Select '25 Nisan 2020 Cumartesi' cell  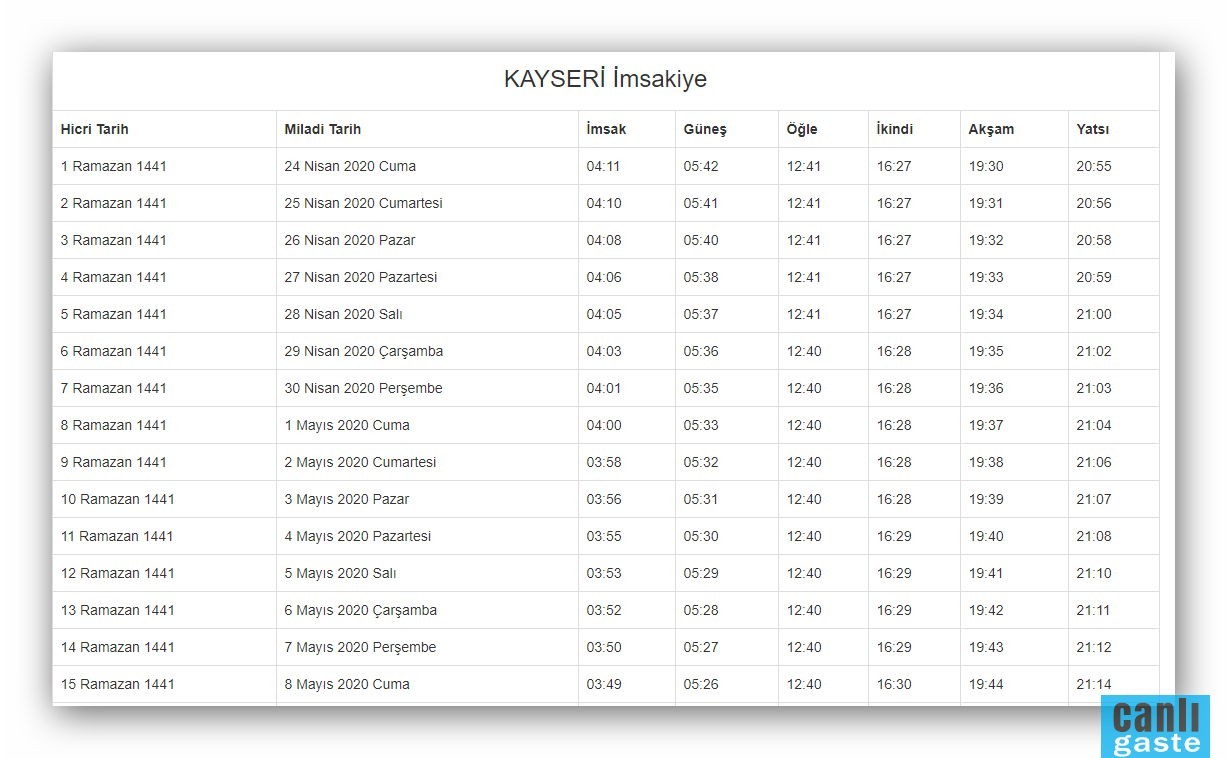[363, 203]
